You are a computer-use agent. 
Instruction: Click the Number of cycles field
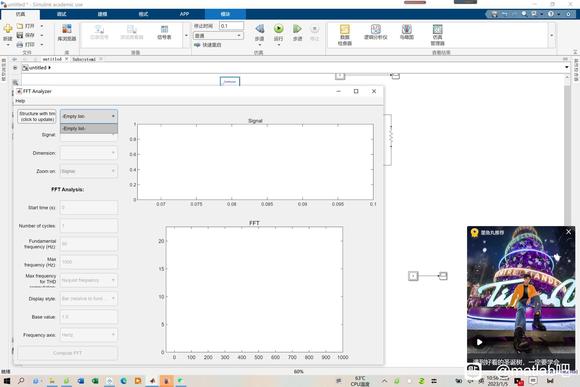[89, 225]
